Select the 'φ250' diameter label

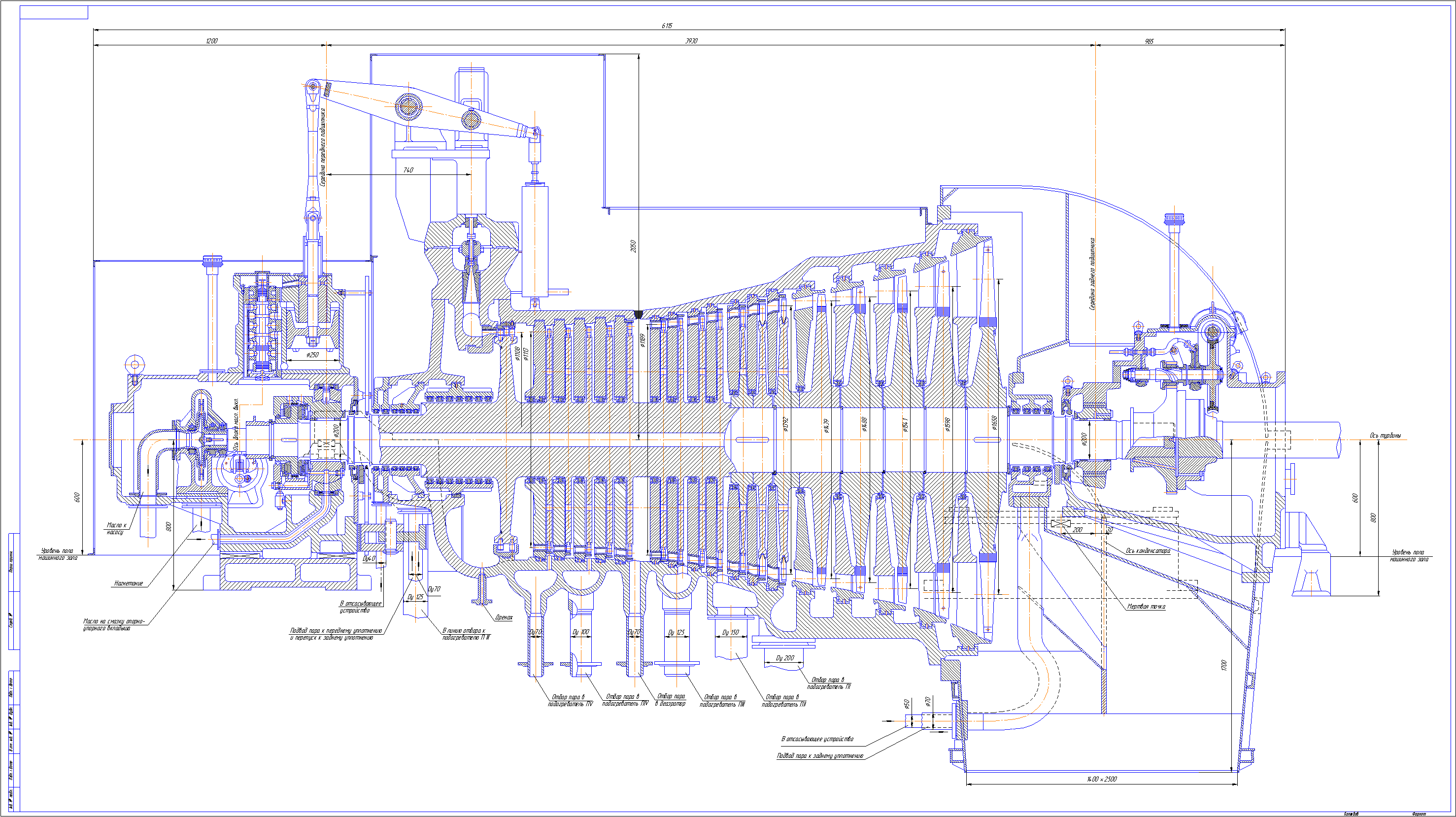[312, 355]
